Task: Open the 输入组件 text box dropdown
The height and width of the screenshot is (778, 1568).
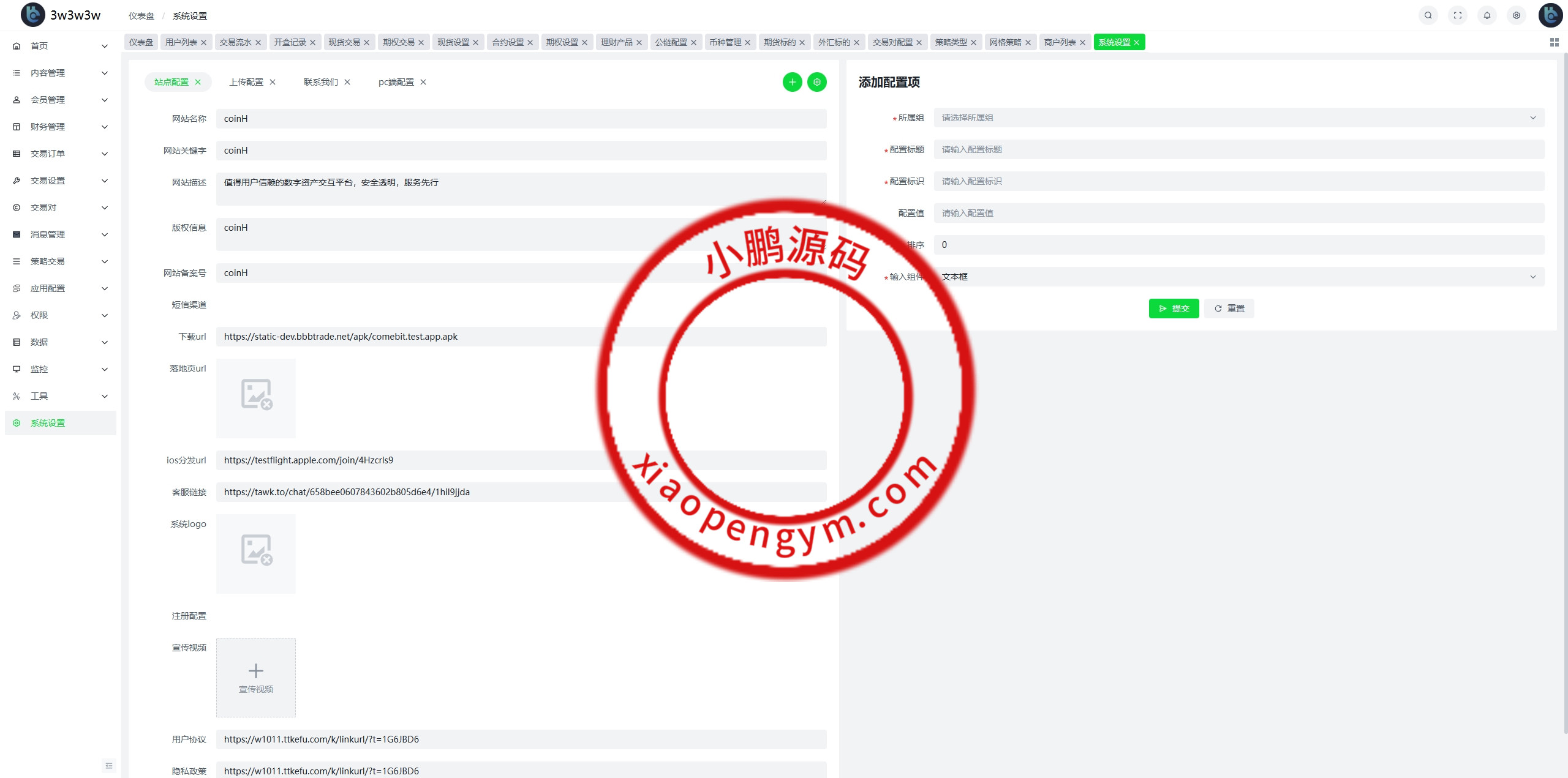Action: (1238, 277)
